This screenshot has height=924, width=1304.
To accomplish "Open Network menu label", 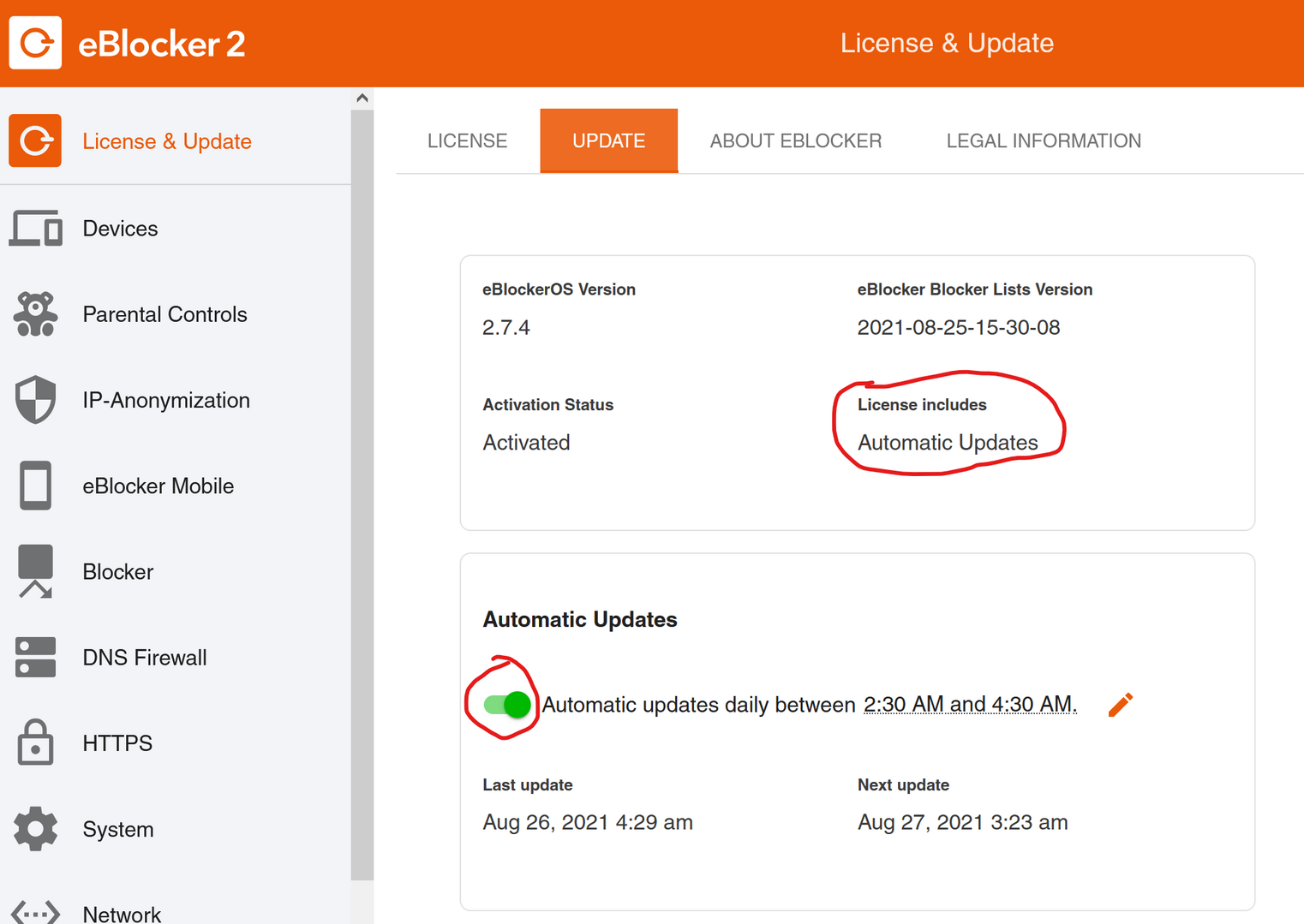I will coord(122,914).
